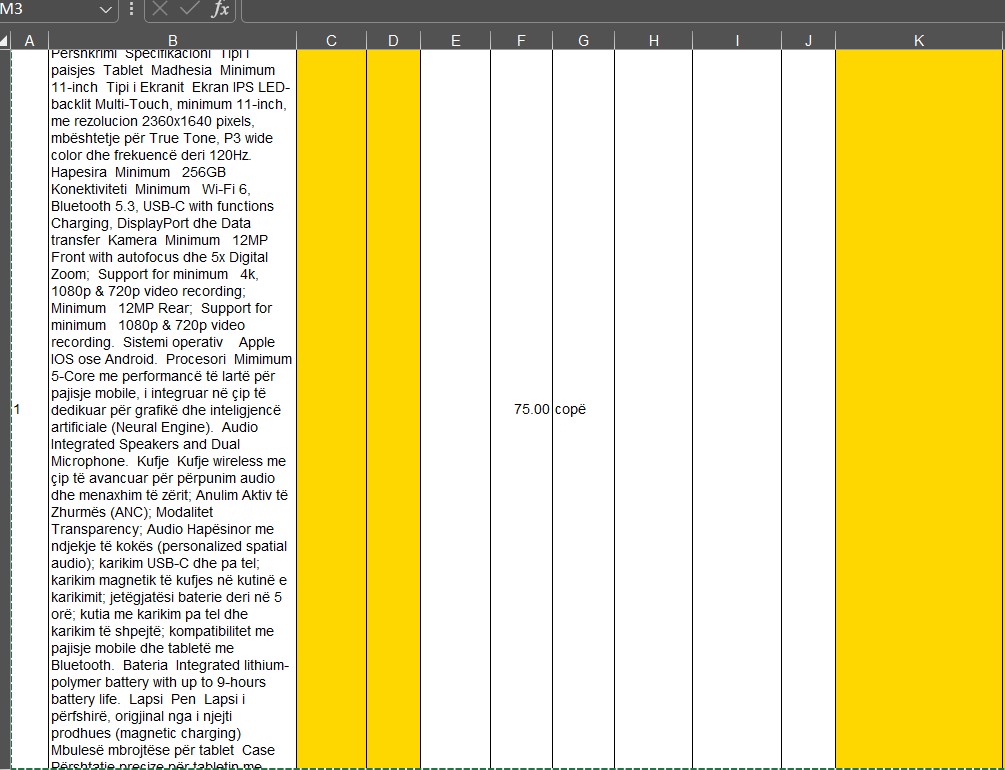Screen dimensions: 1005x770
Task: Select the yellow cell in column K
Action: tap(919, 409)
